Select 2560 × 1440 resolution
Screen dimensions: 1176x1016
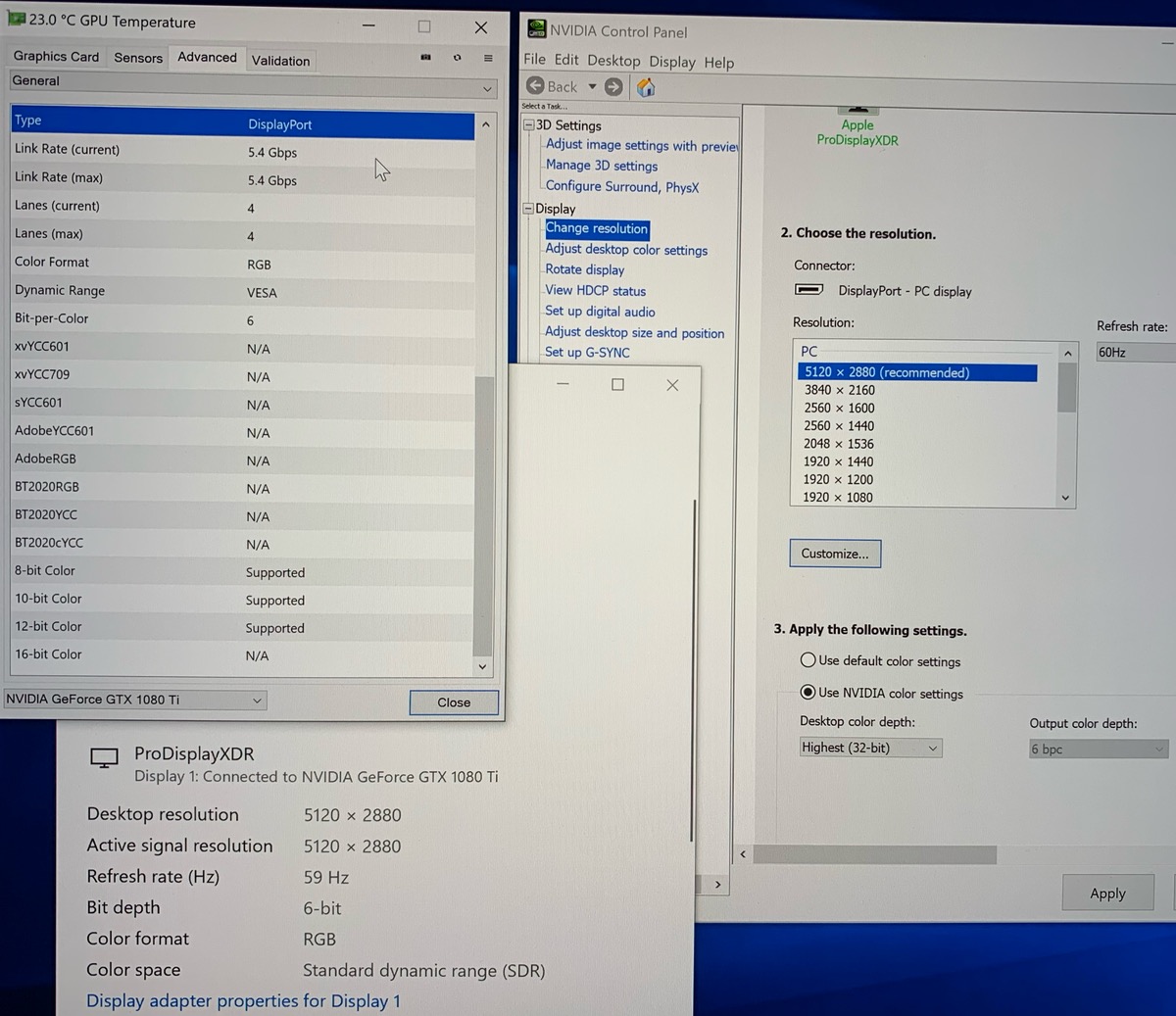tap(840, 426)
